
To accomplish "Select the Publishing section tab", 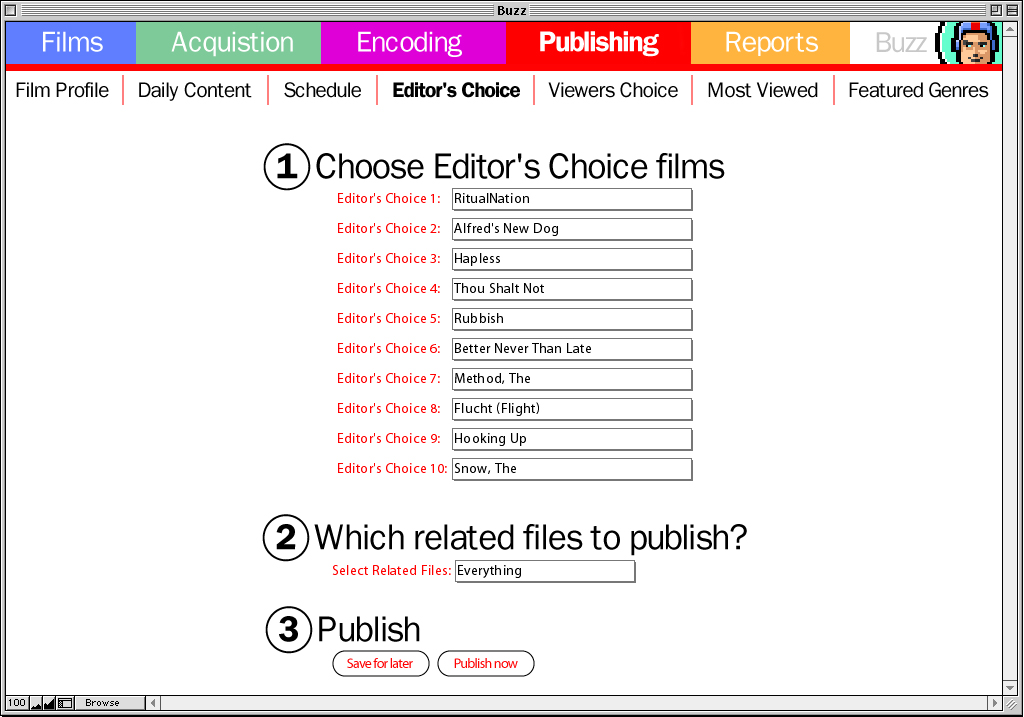I will pyautogui.click(x=598, y=42).
